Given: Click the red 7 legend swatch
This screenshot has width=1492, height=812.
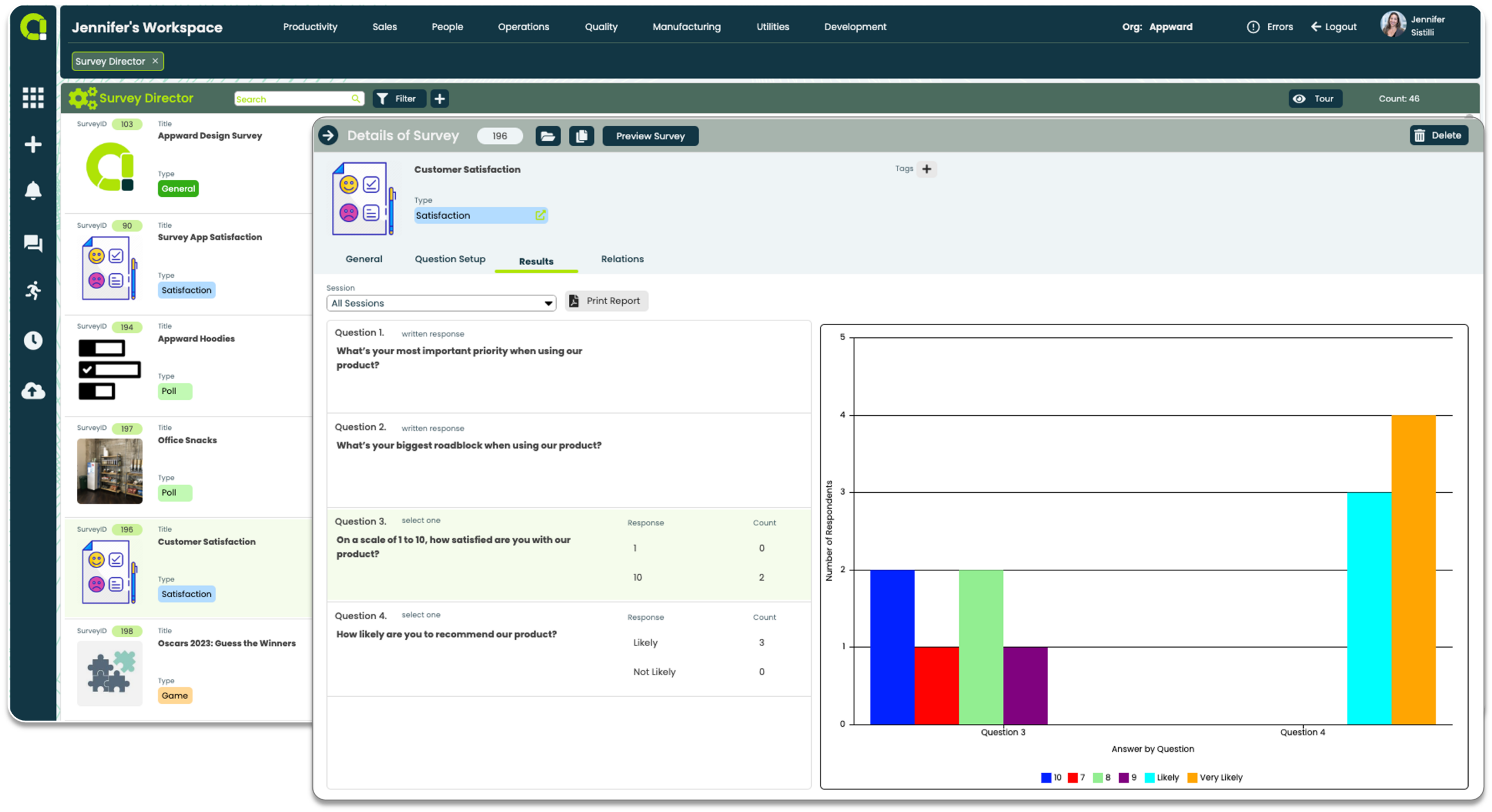Looking at the screenshot, I should (1072, 778).
